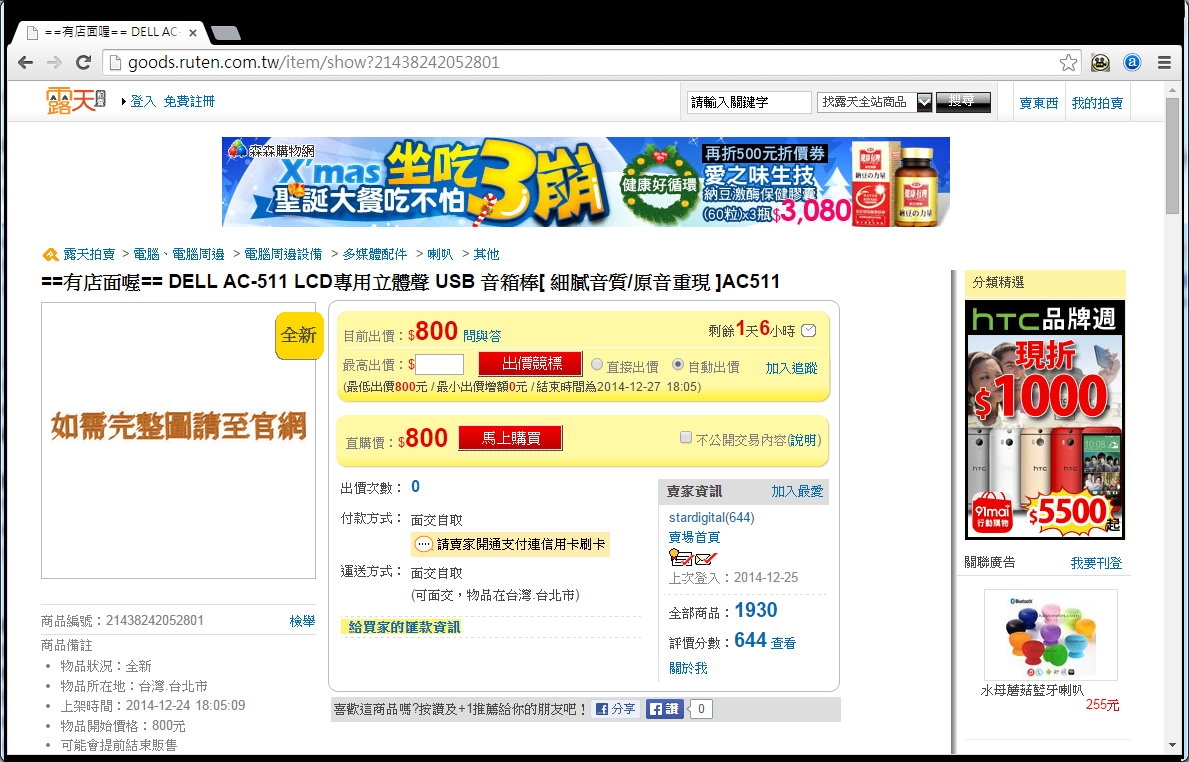The width and height of the screenshot is (1189, 762).
Task: Go back with the browser back arrow
Action: click(x=25, y=62)
